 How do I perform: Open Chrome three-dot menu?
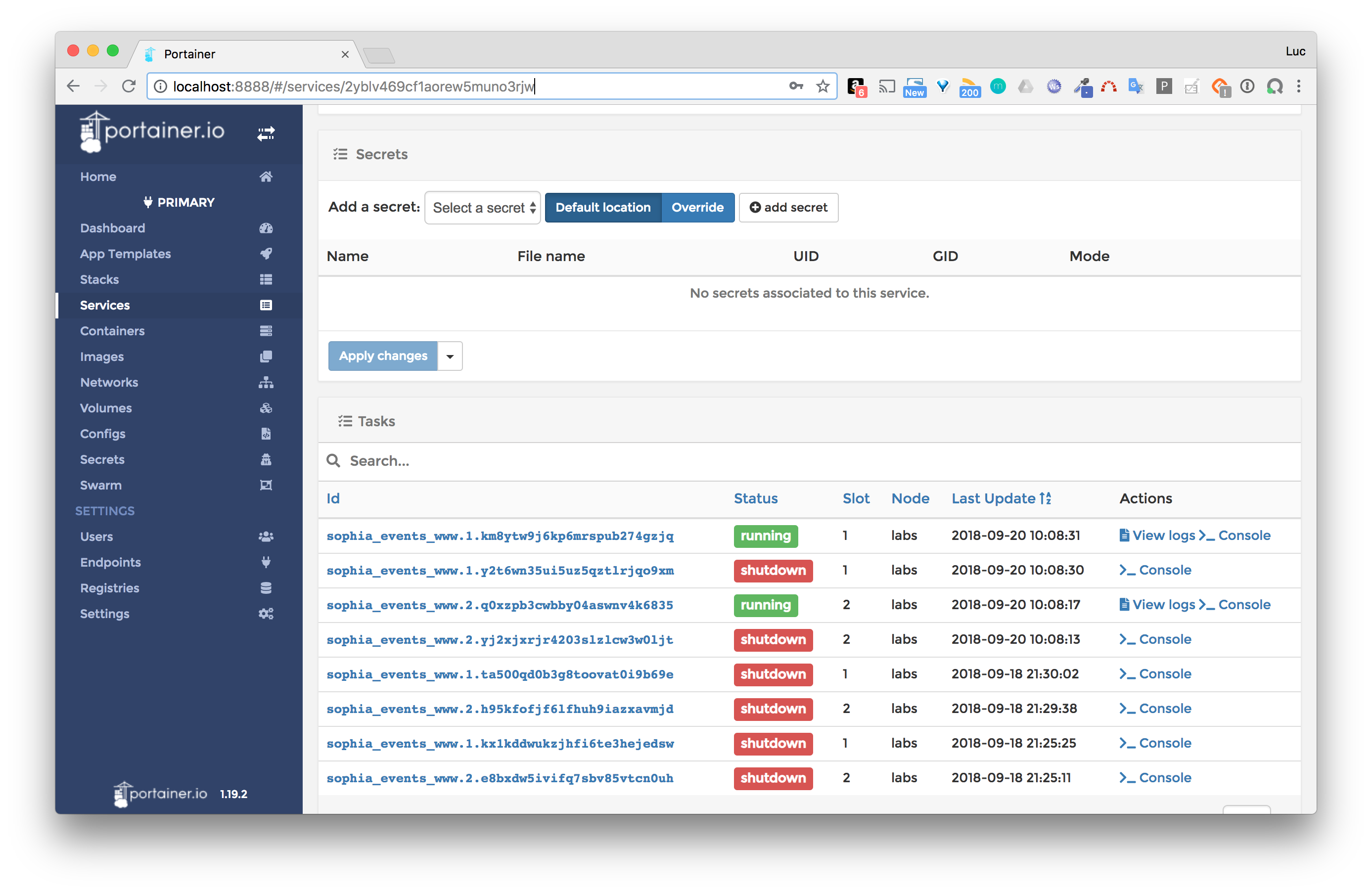coord(1298,87)
